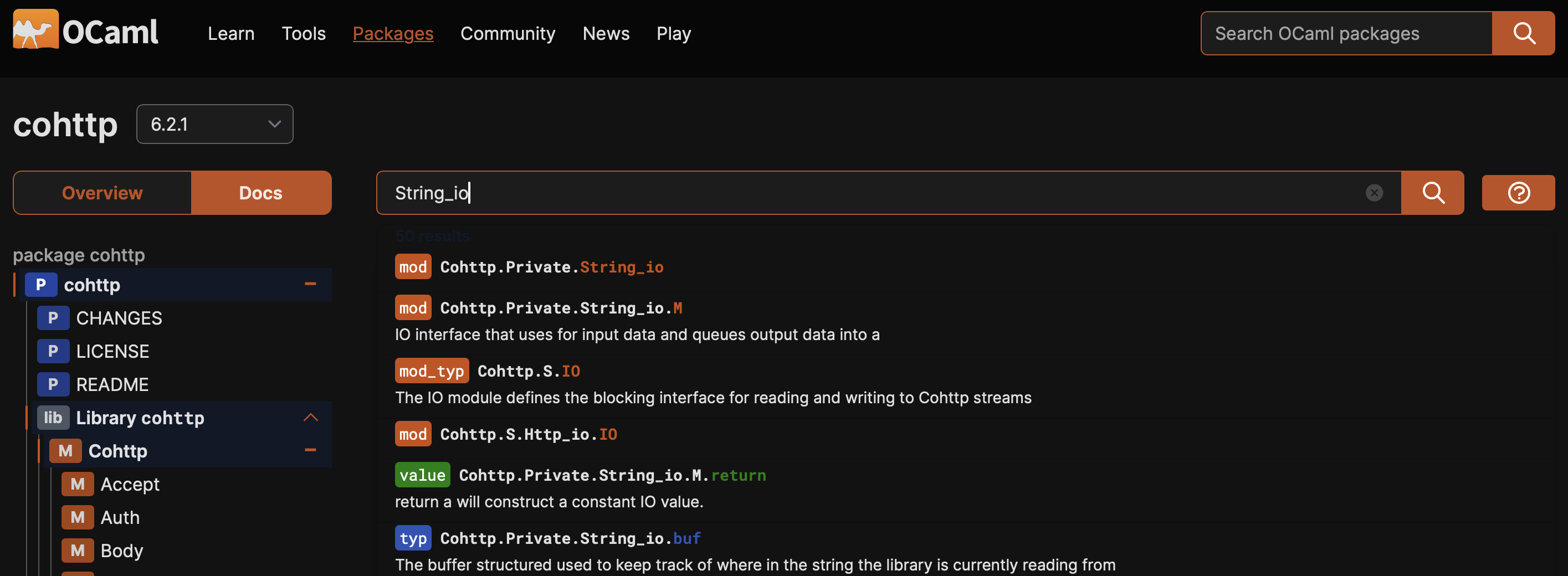This screenshot has height=576, width=1568.
Task: Click the value badge beside String_io.M.return
Action: point(422,475)
